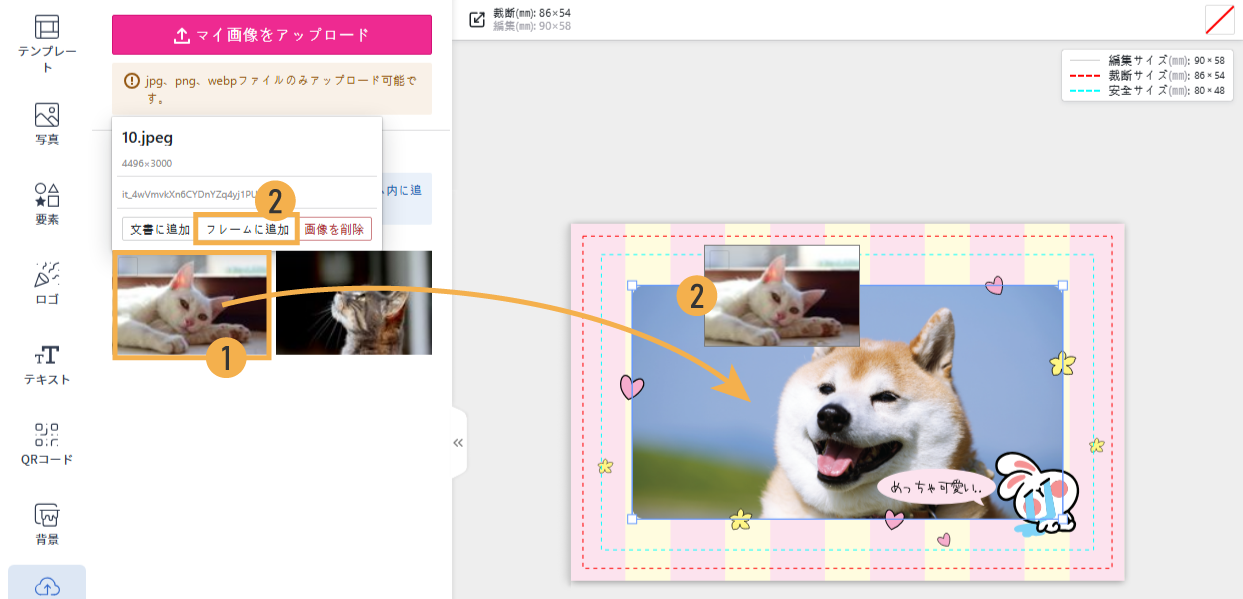Click the 文書に追加 button

click(x=156, y=229)
